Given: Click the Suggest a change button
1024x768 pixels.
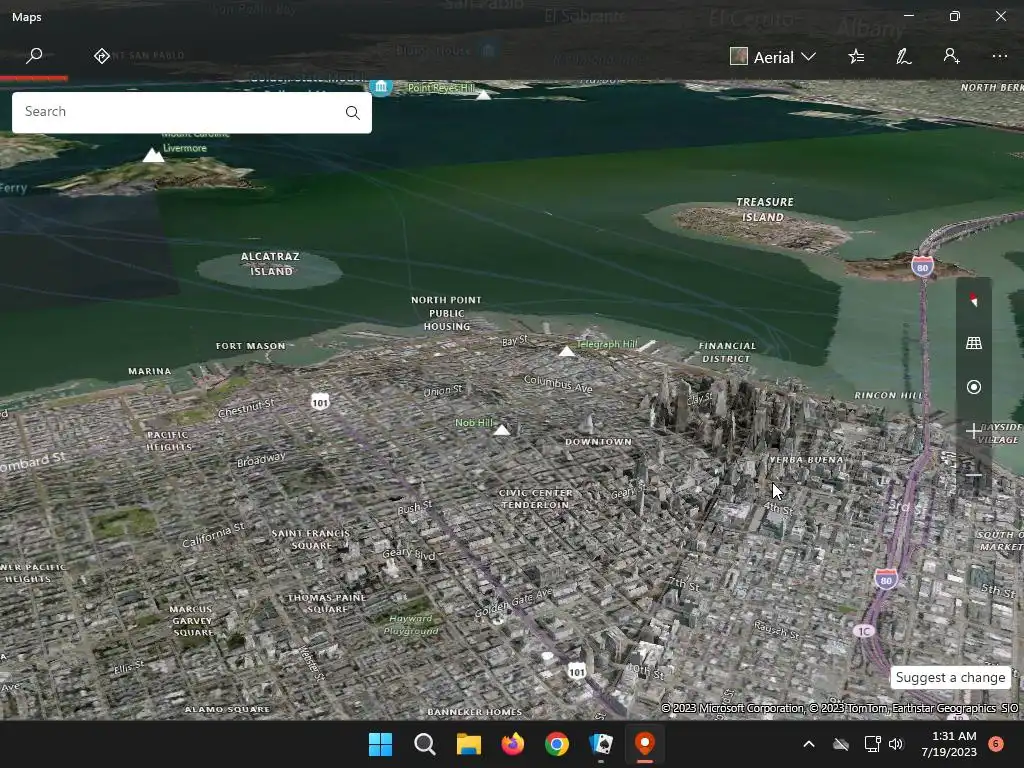Looking at the screenshot, I should click(x=950, y=677).
